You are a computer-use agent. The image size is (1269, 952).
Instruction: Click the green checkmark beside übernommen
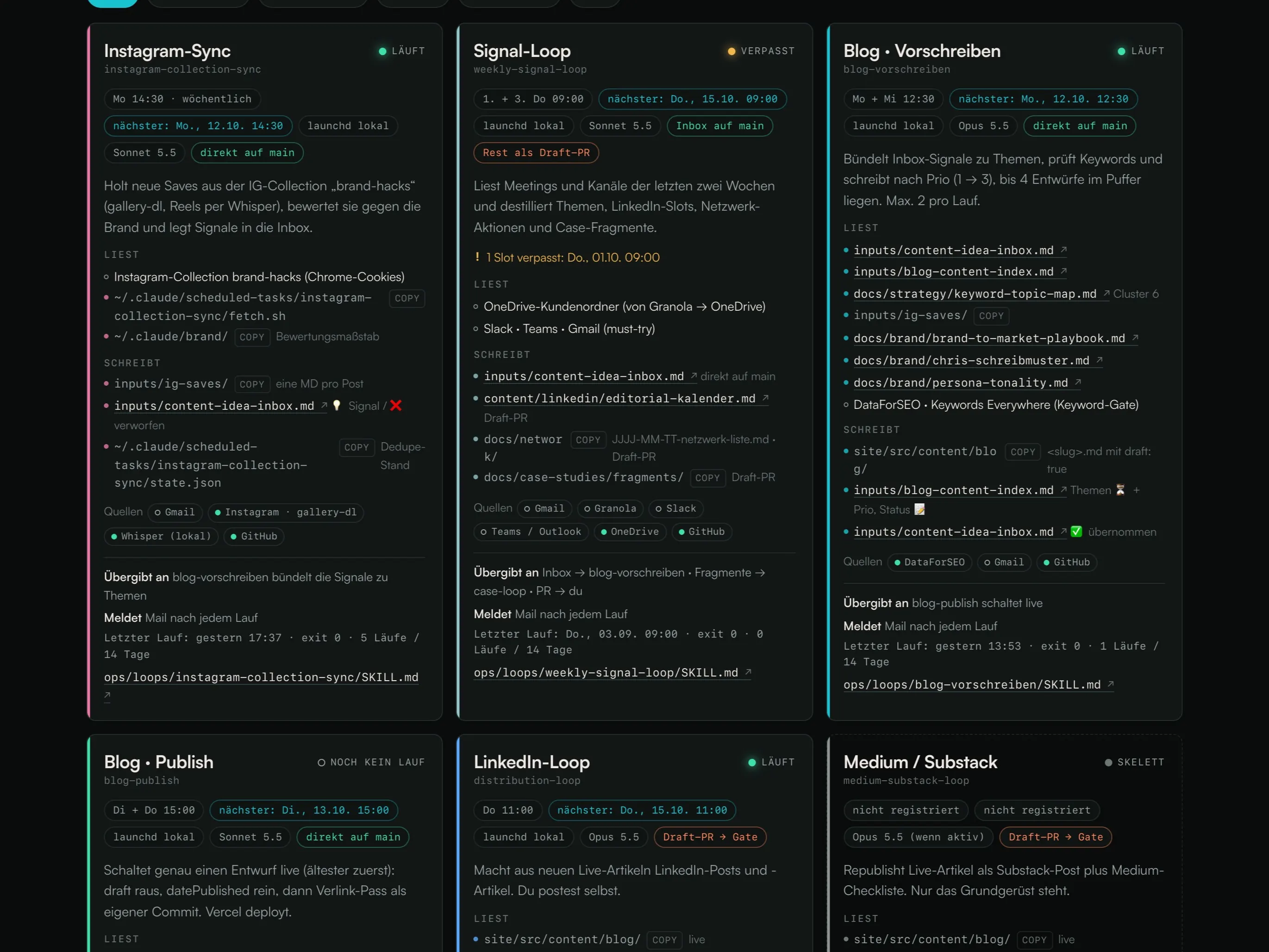pos(1076,532)
